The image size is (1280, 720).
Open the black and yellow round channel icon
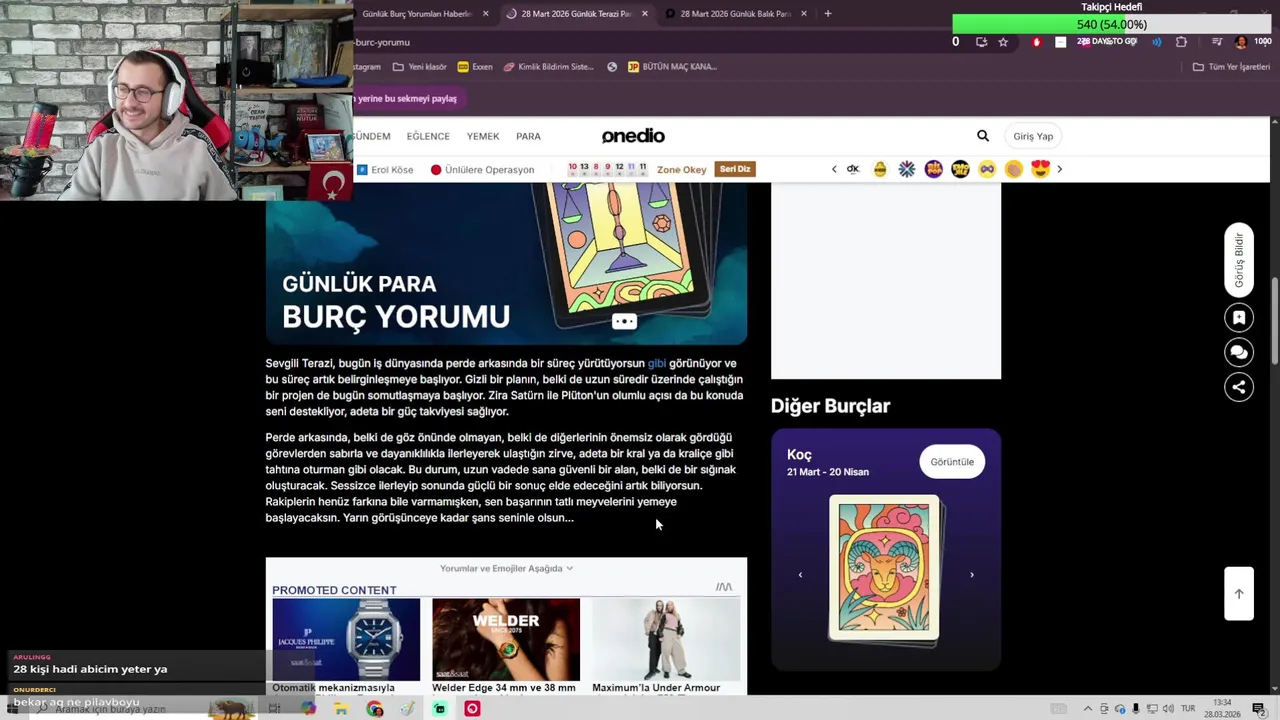(960, 169)
